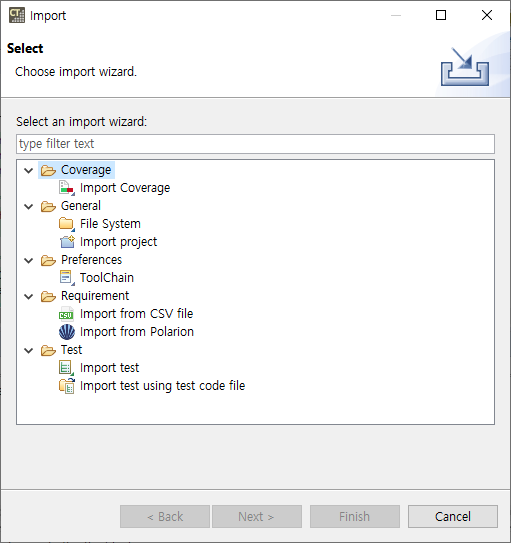Click the CSV file import icon
This screenshot has width=511, height=543.
66,314
